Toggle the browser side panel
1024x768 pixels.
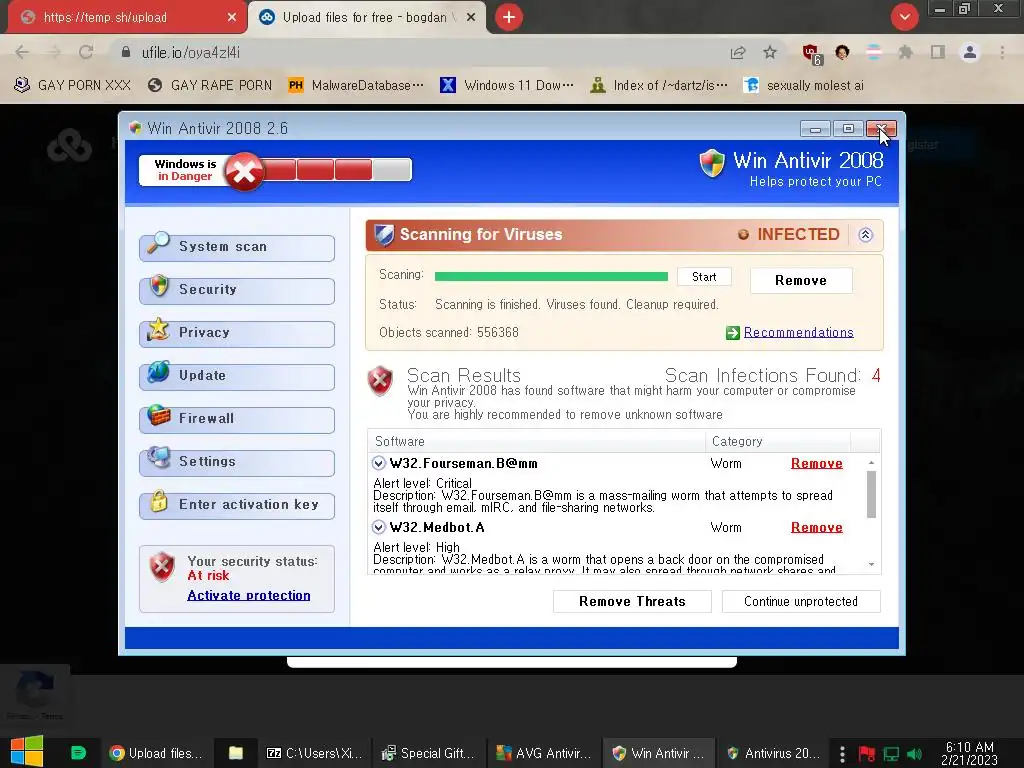(938, 52)
